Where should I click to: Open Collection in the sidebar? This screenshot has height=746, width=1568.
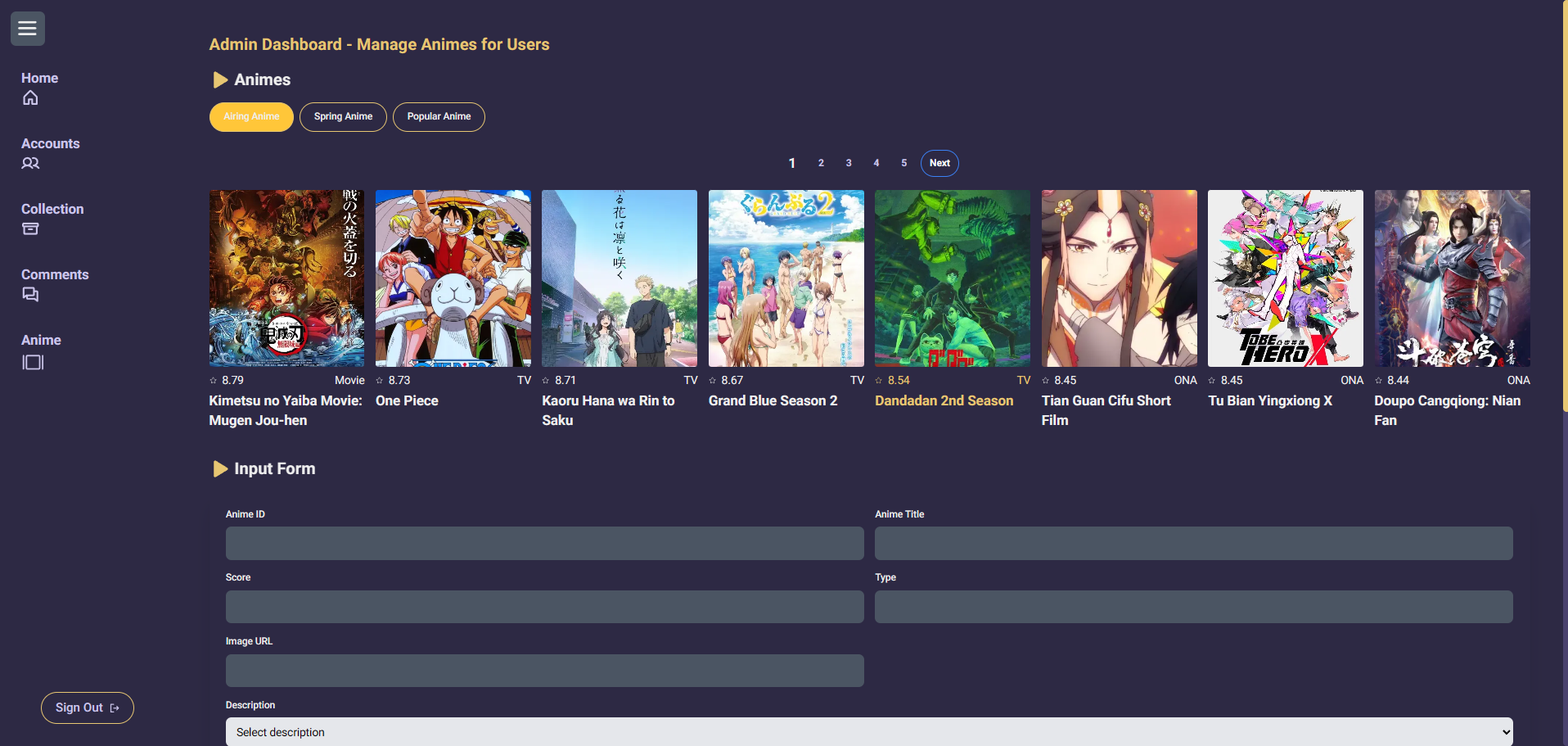coord(52,210)
